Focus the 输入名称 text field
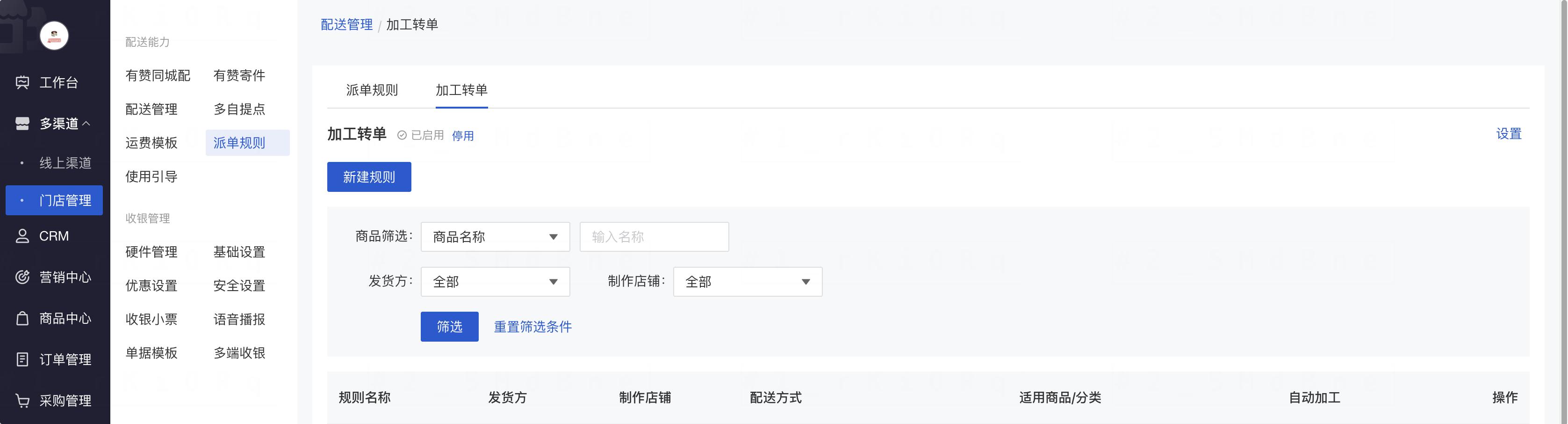Screen dimensions: 1568x424 (654, 237)
